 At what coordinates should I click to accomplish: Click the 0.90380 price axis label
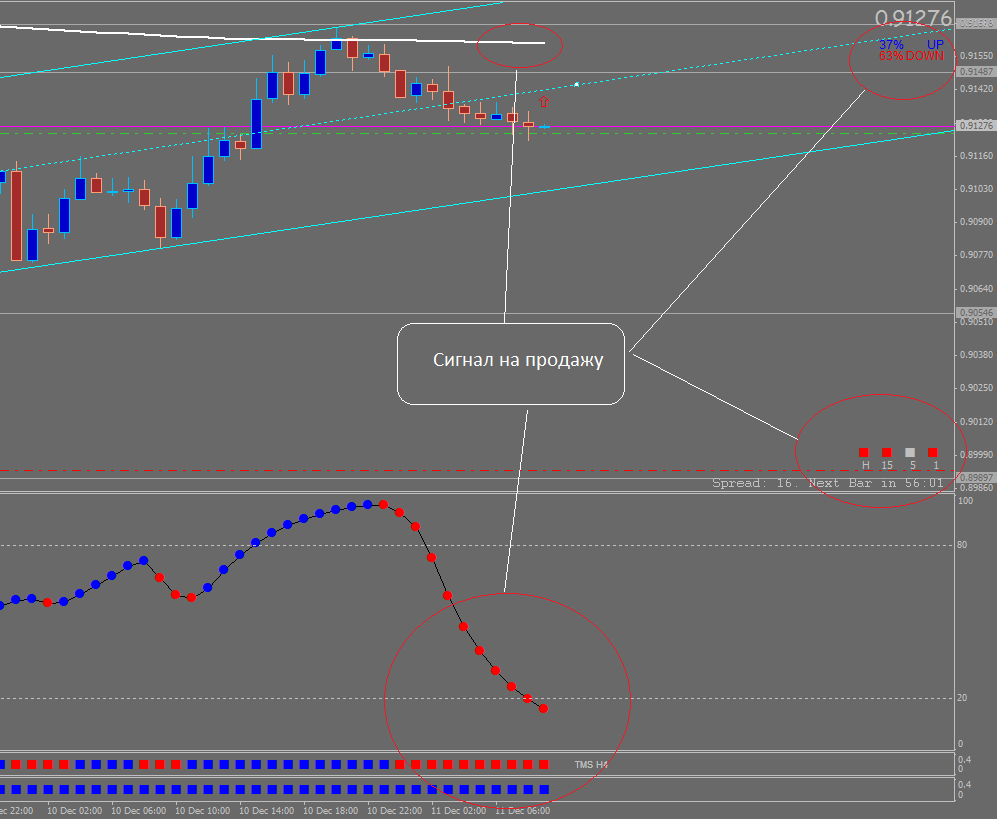pos(975,355)
